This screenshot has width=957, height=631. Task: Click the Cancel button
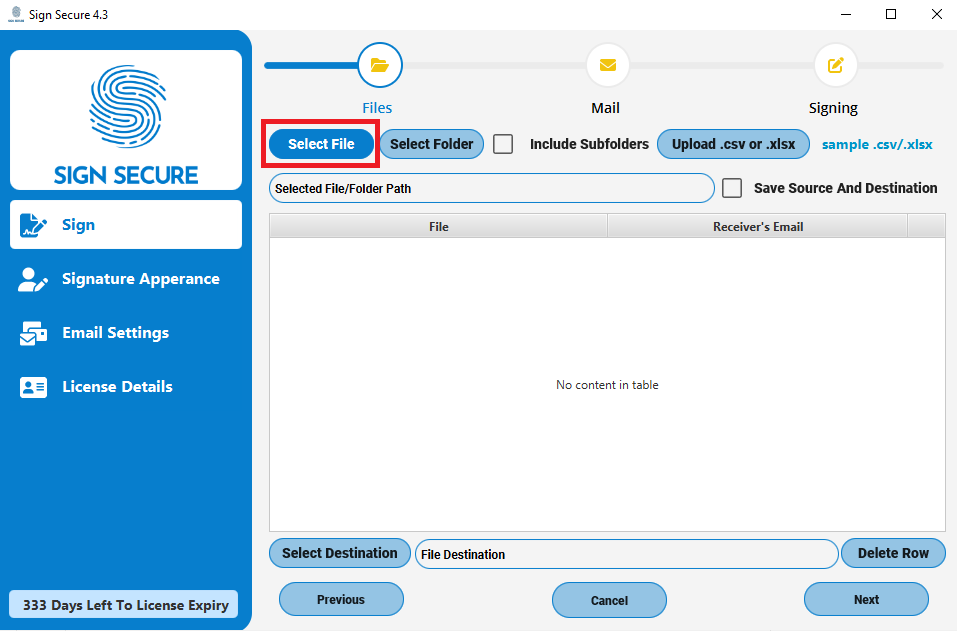coord(609,600)
